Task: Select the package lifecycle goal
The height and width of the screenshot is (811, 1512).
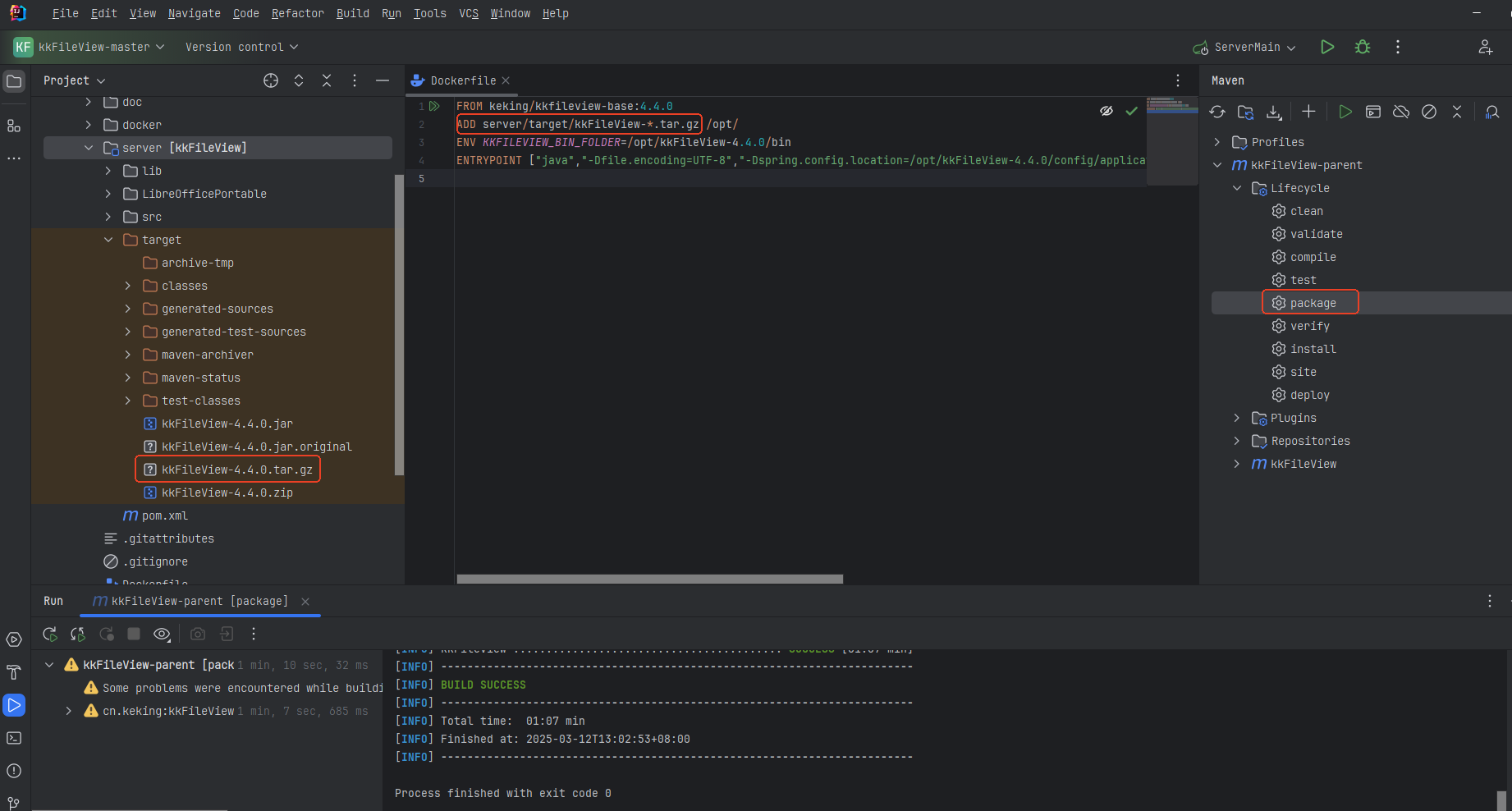Action: coord(1313,303)
